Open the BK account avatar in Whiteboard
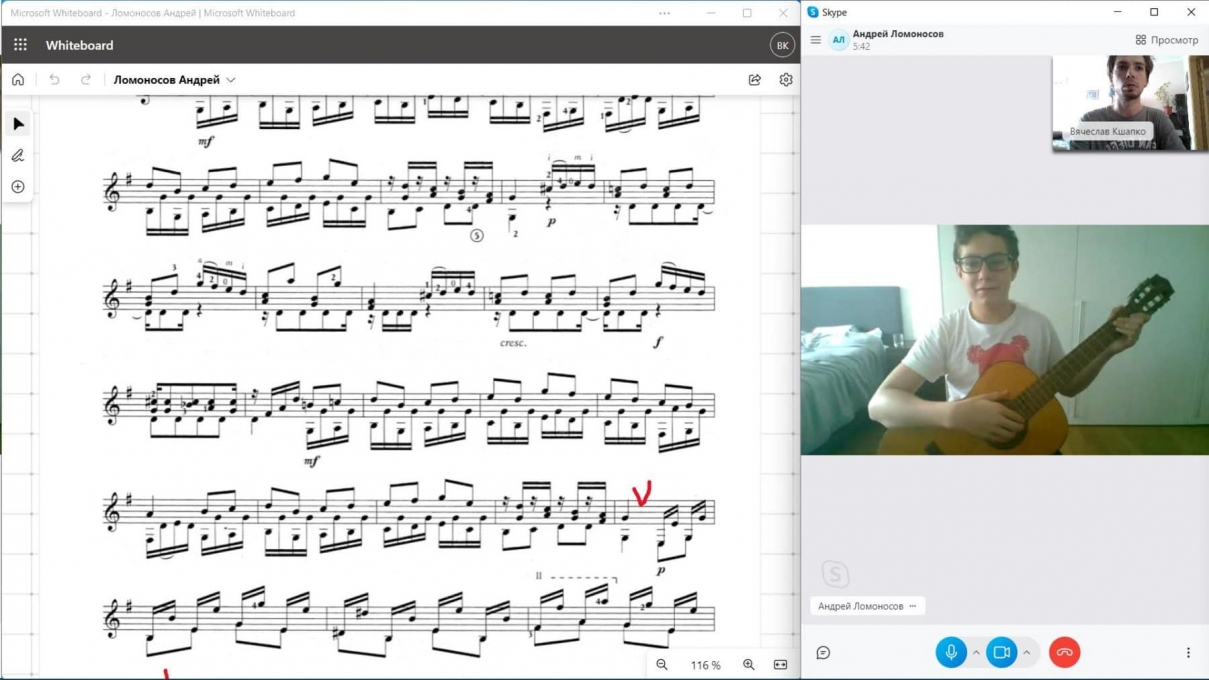Screen dimensions: 1209x680 pos(782,45)
